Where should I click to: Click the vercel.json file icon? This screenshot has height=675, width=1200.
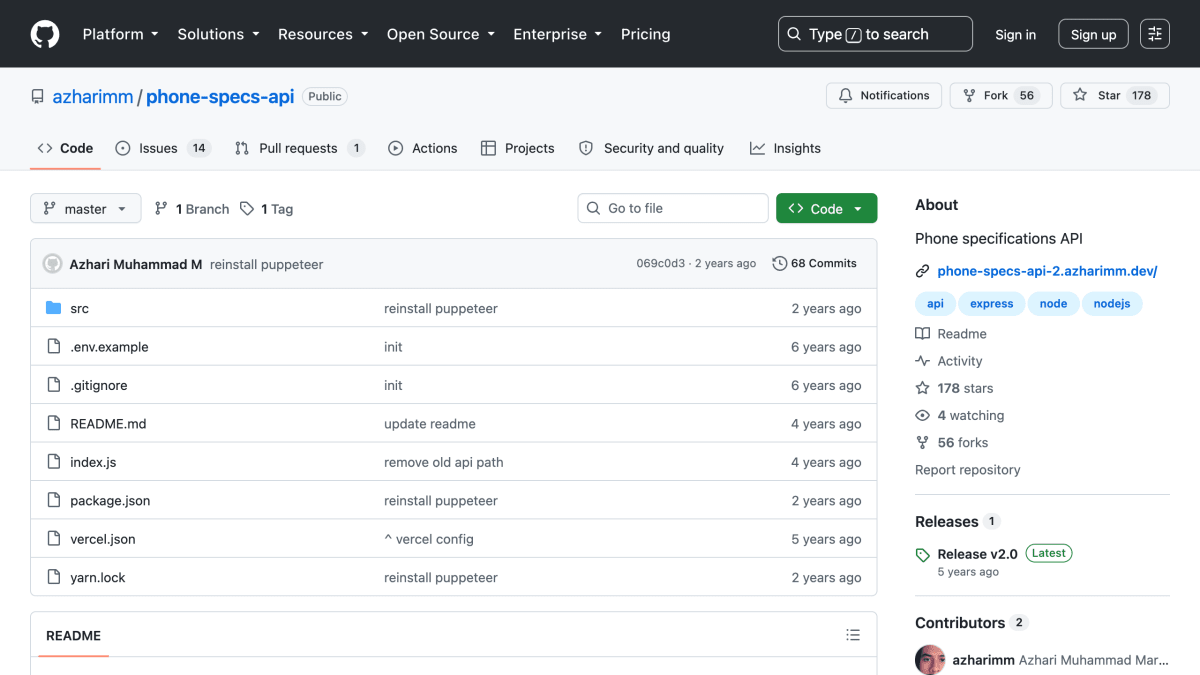(x=54, y=539)
